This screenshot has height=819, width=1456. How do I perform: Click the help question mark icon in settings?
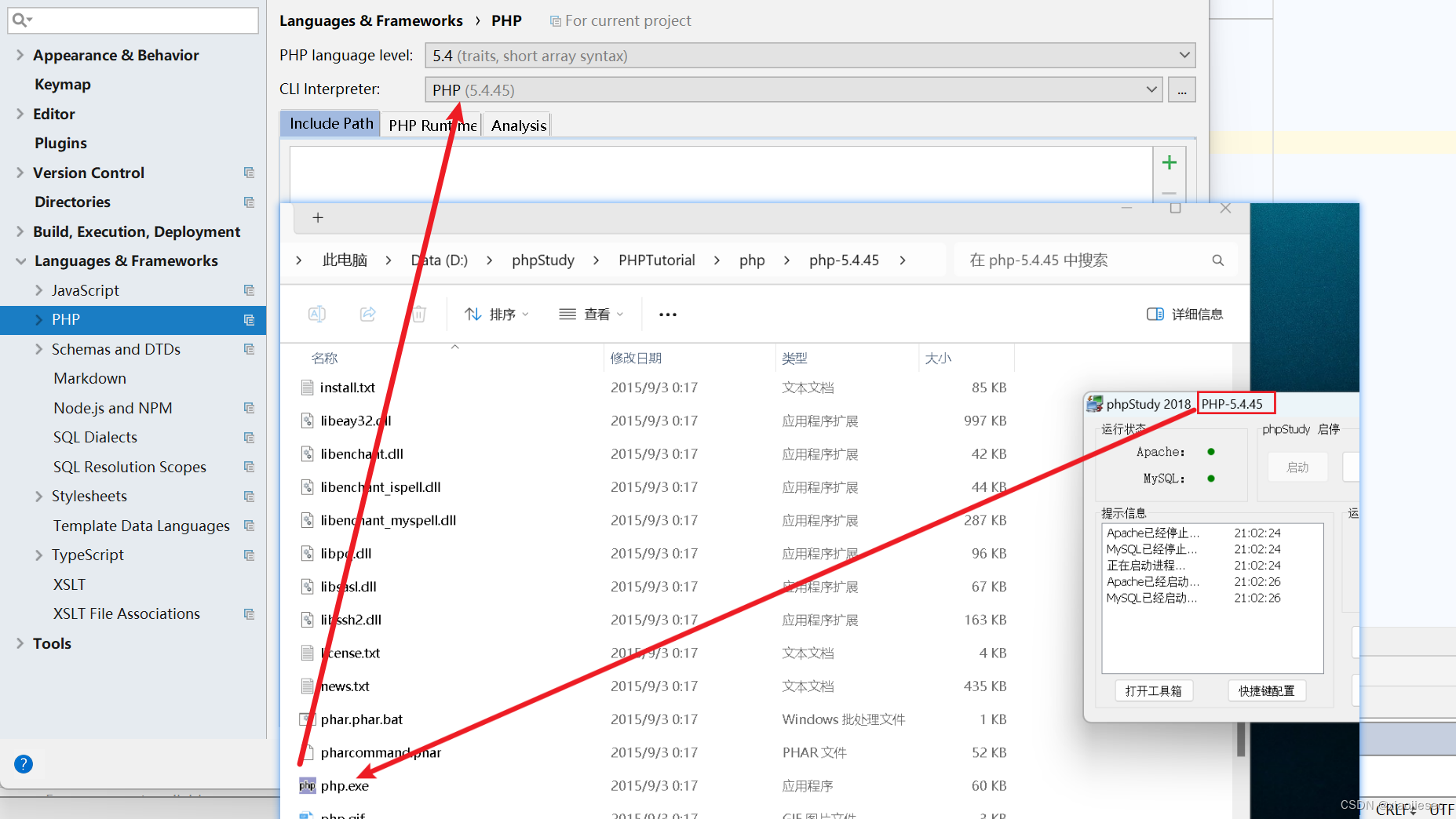click(x=23, y=763)
